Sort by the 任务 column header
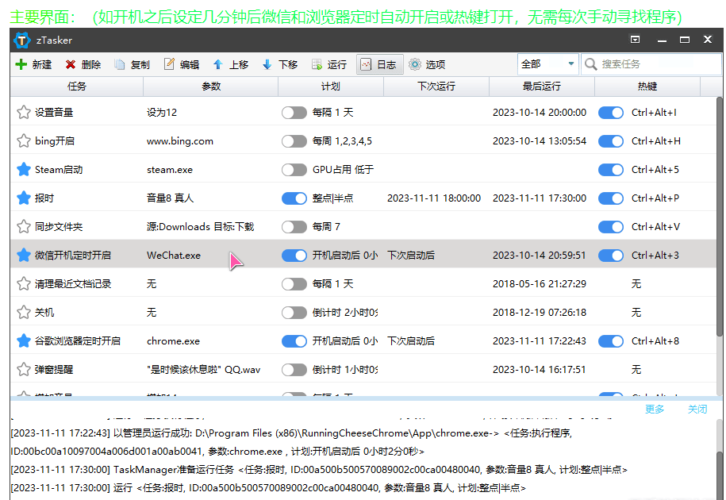Image resolution: width=726 pixels, height=500 pixels. click(x=77, y=87)
